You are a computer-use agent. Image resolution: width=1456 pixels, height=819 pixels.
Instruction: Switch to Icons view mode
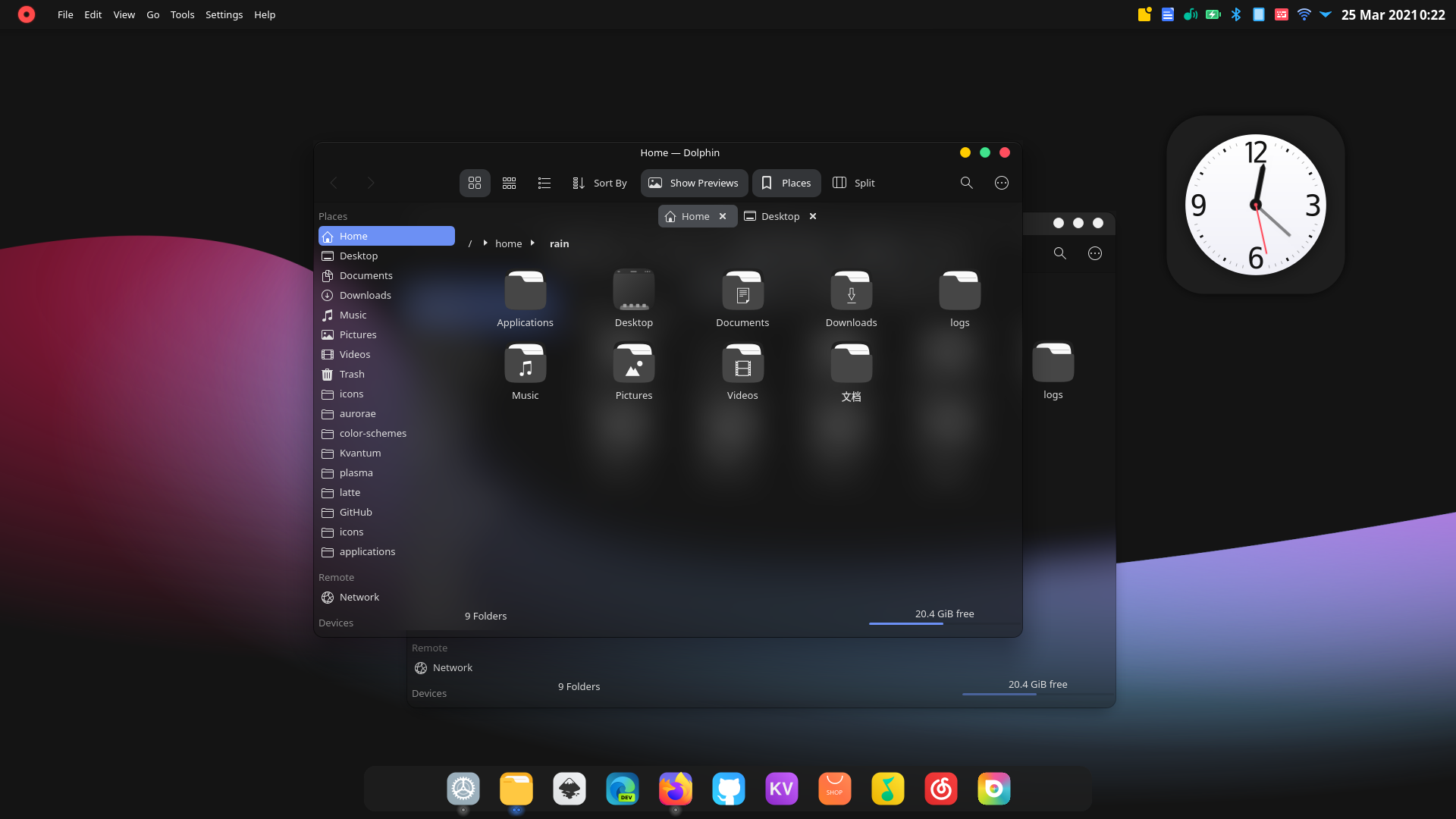click(475, 183)
